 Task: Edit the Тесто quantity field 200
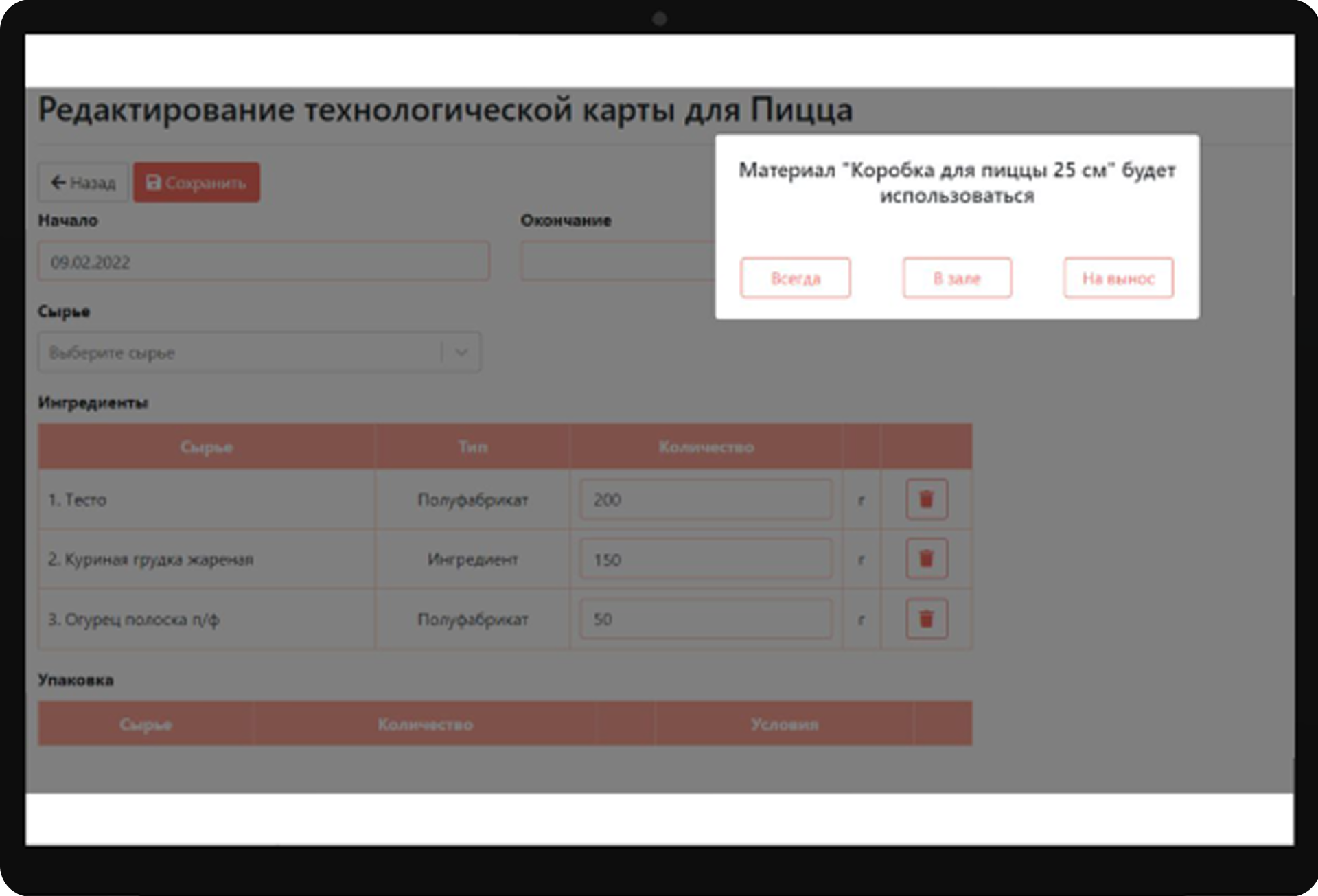pyautogui.click(x=706, y=500)
